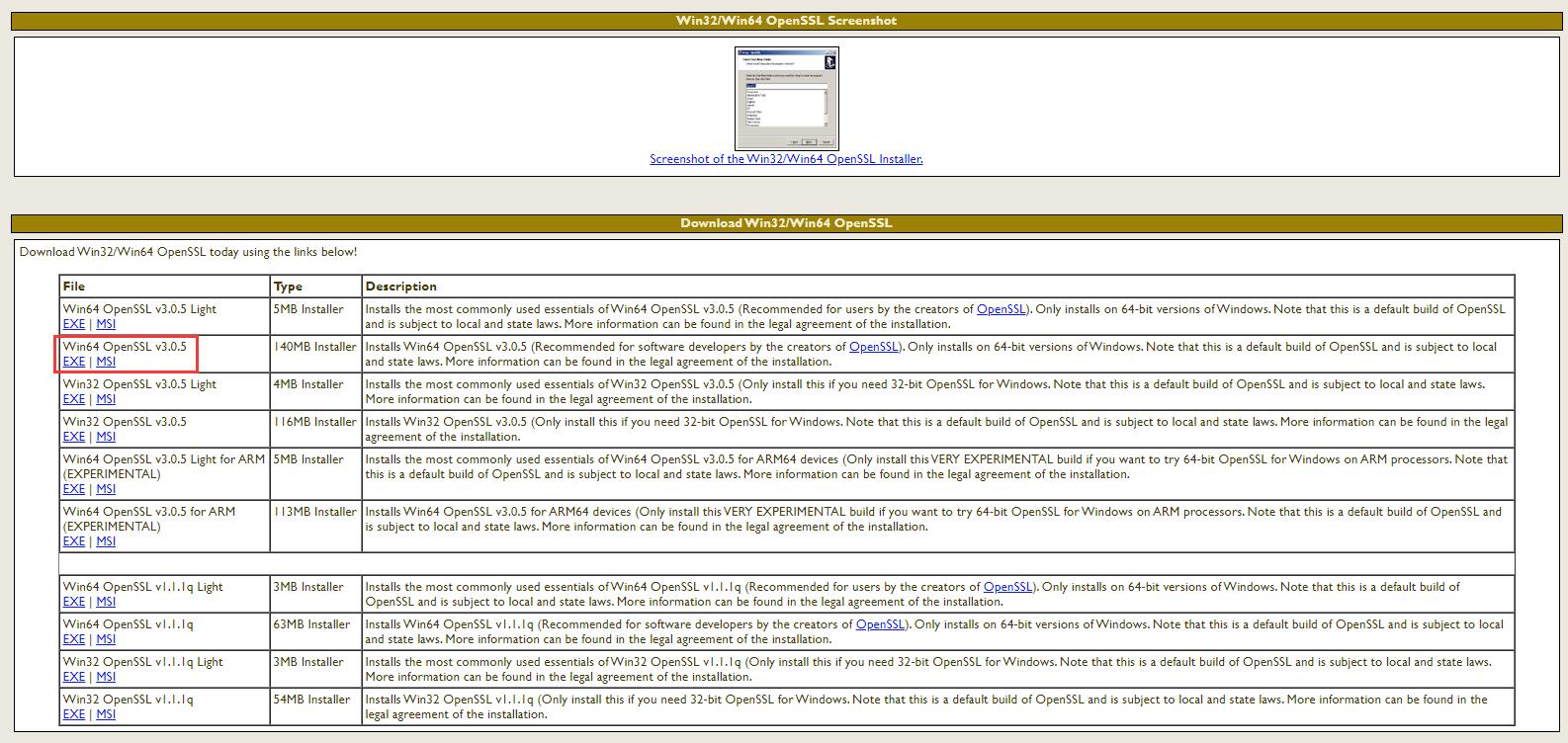Download MSI for highlighted Win64 OpenSSL v3.0.5
Screen dimensions: 1568x743
106,362
